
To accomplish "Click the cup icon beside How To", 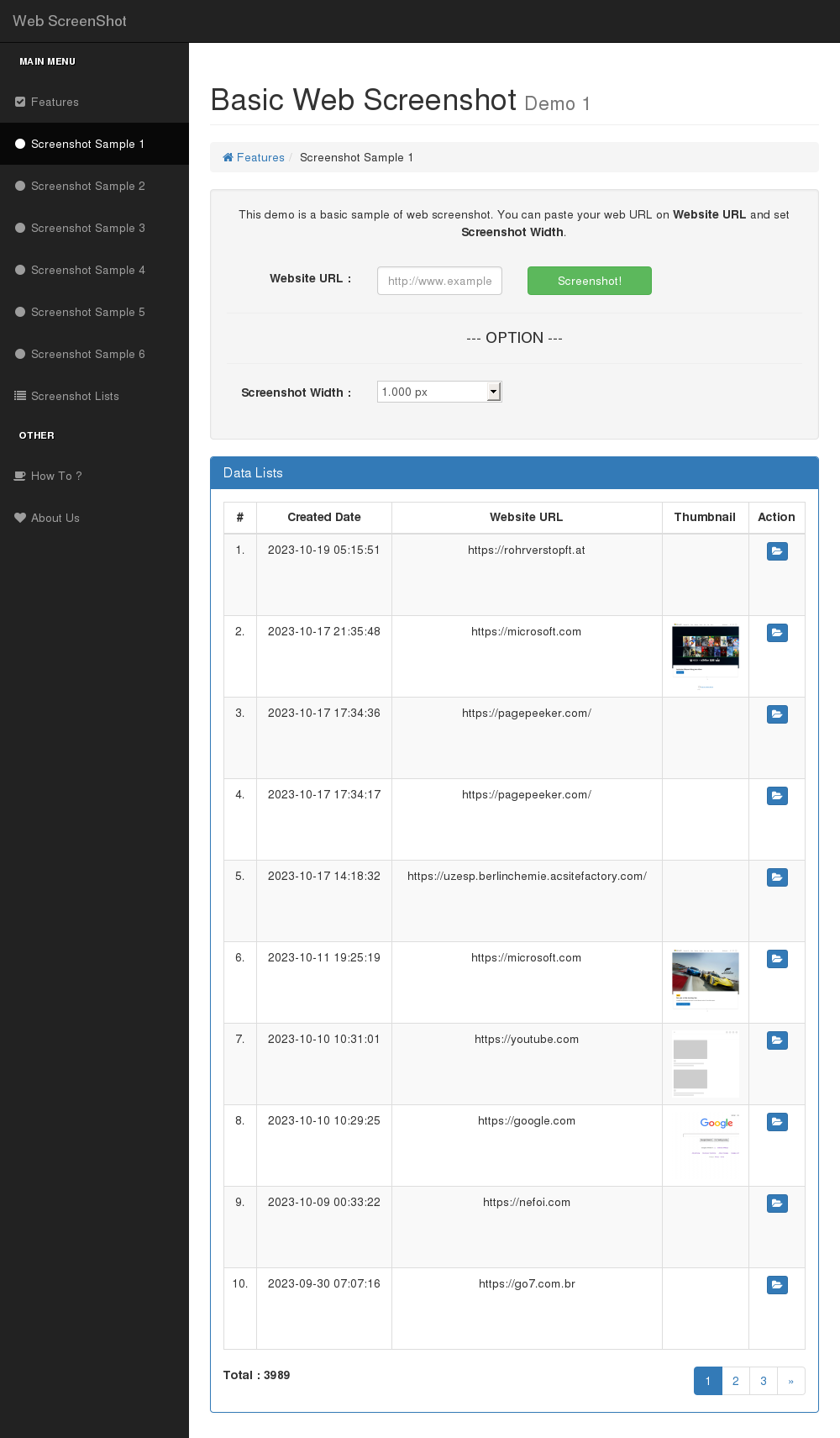I will tap(20, 476).
